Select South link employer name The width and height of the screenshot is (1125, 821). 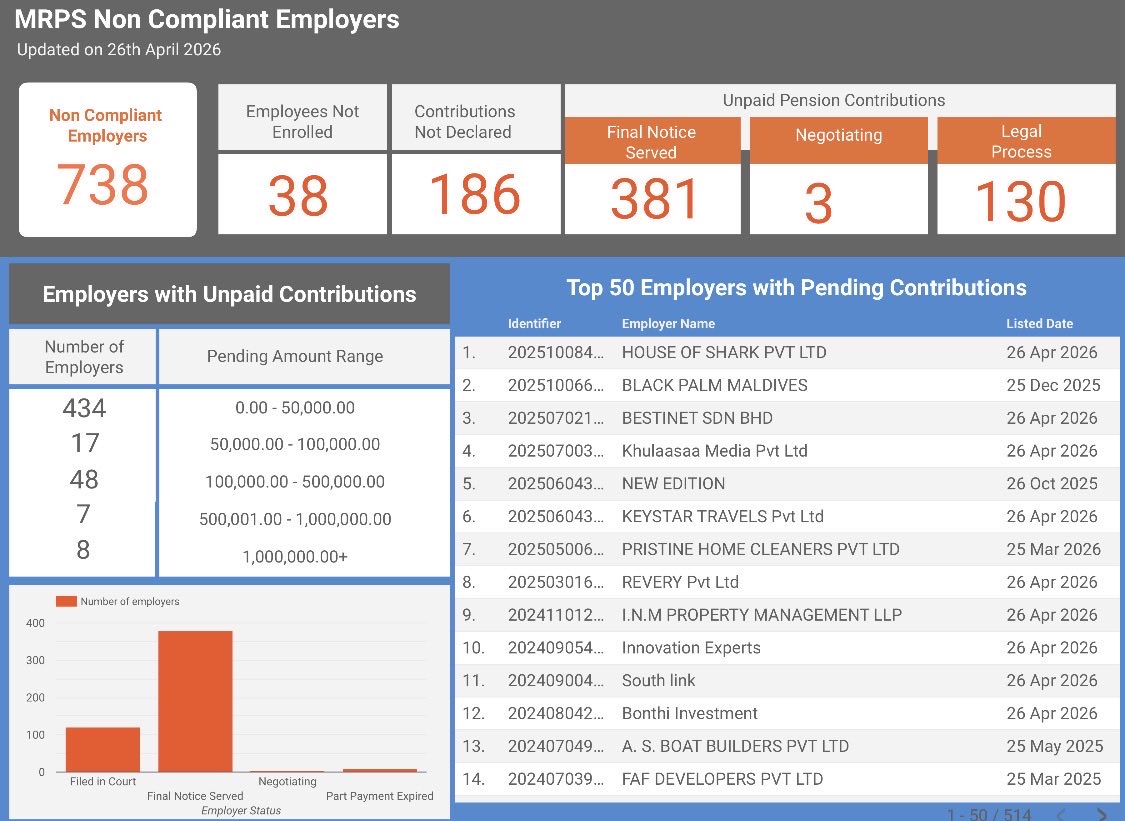click(659, 680)
